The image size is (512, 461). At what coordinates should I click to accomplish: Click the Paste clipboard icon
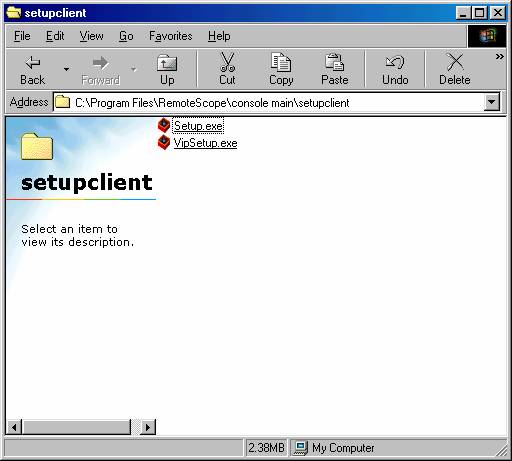pyautogui.click(x=334, y=62)
